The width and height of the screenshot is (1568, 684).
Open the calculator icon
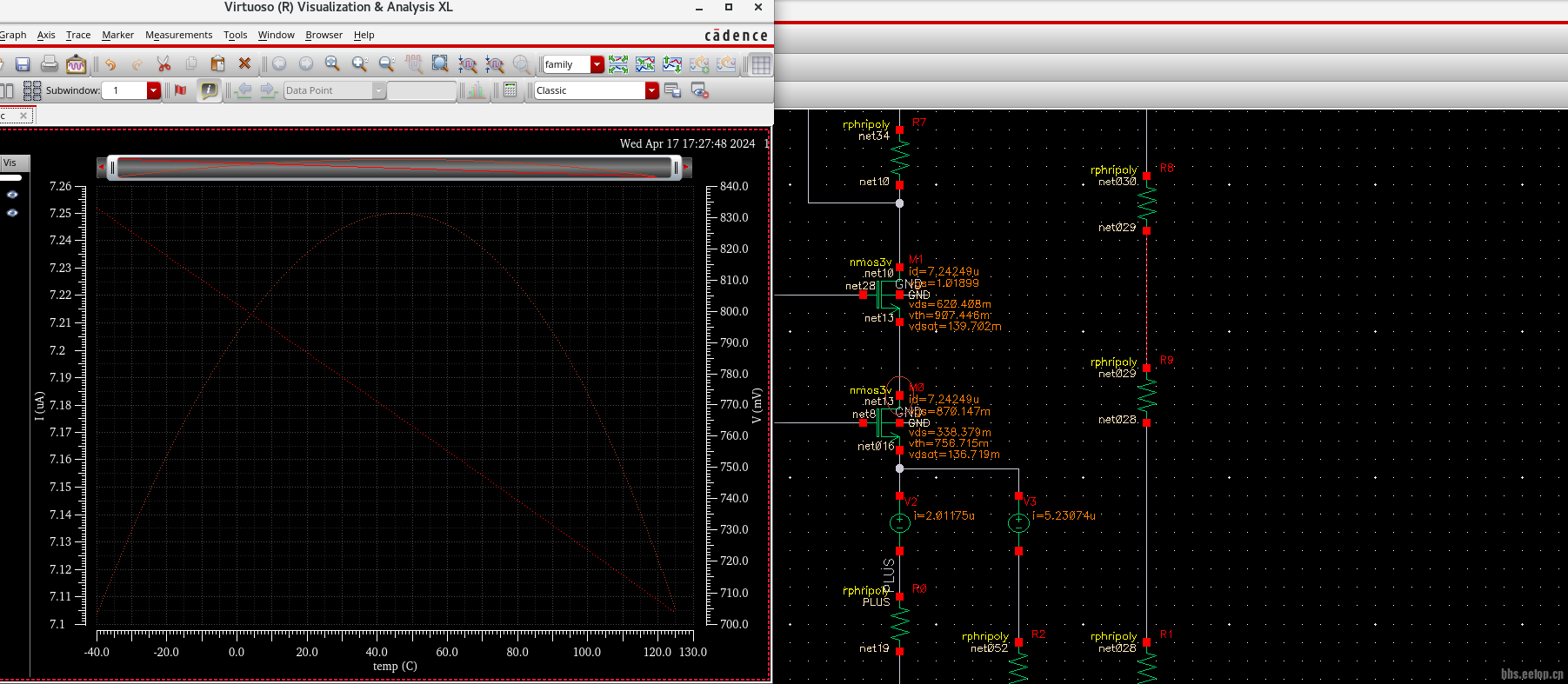[x=510, y=90]
